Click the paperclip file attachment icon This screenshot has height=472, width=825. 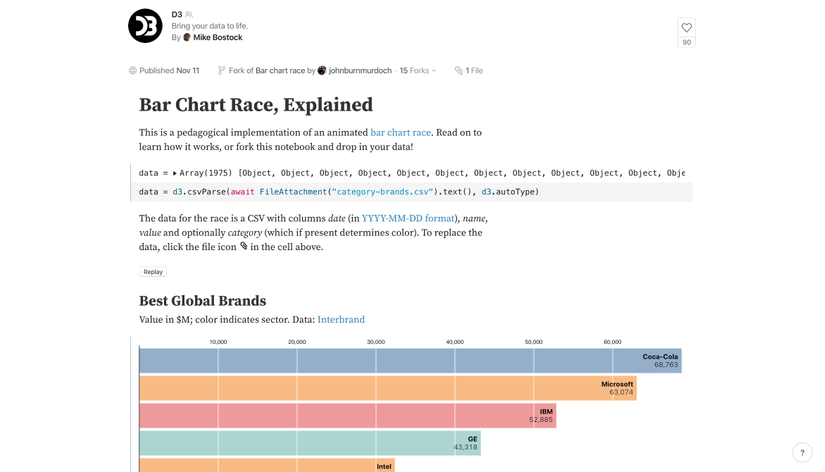(459, 71)
